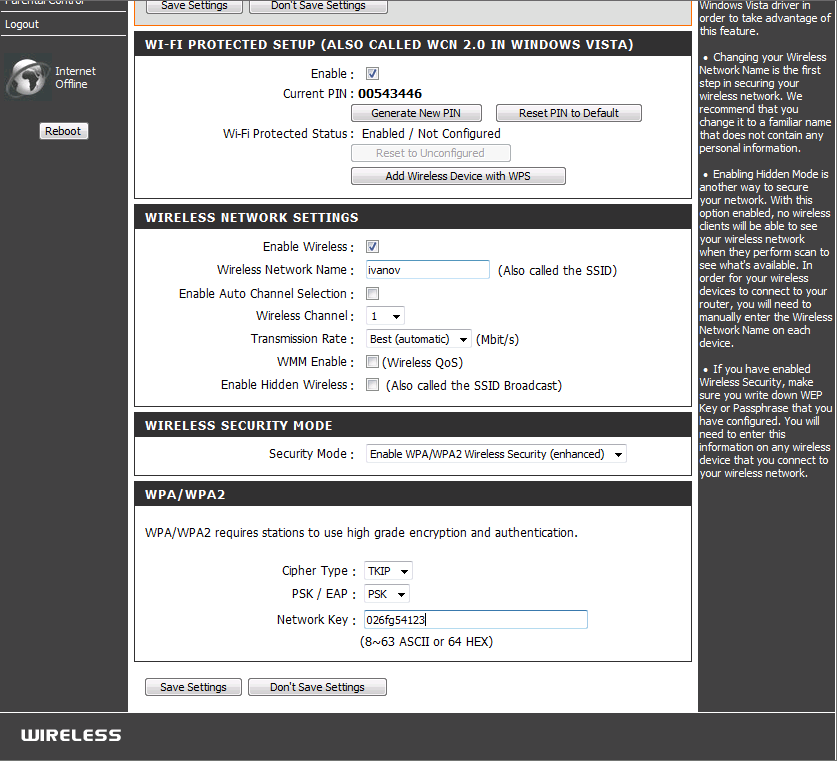Toggle the WPS Enable checkbox
The width and height of the screenshot is (837, 761).
(x=372, y=74)
